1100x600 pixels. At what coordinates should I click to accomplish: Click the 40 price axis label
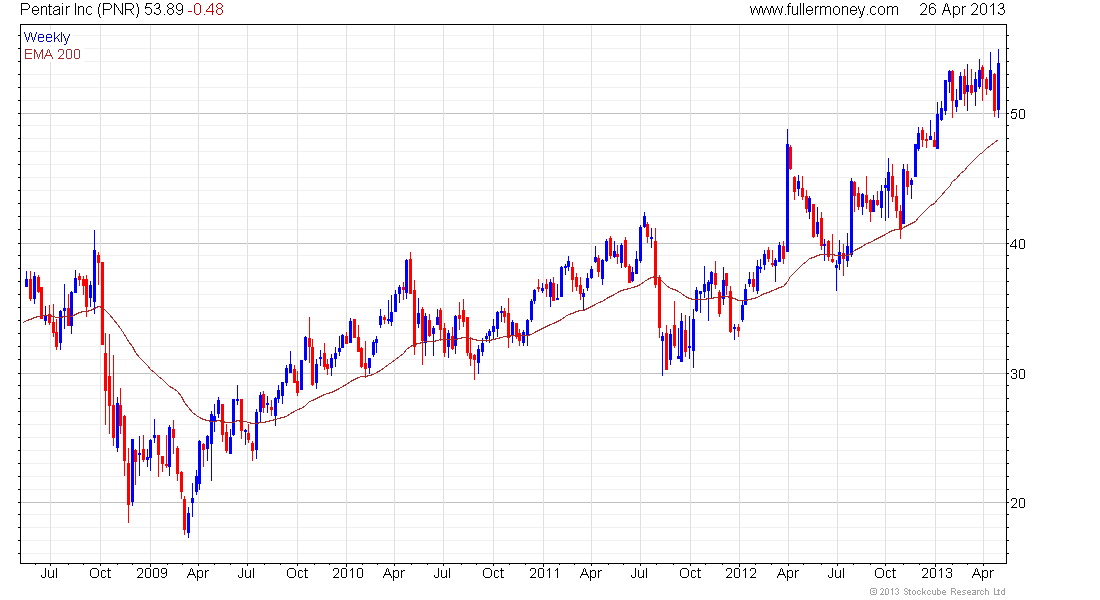(1018, 244)
